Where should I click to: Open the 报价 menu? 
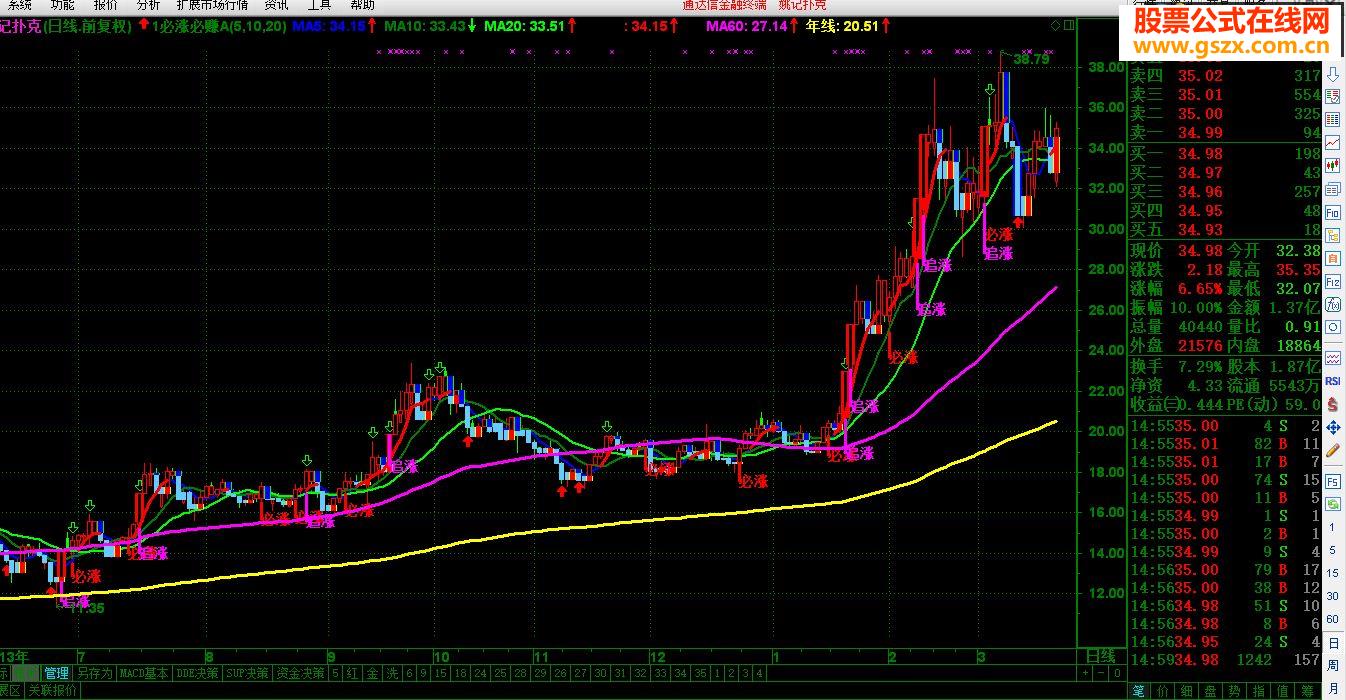[106, 5]
